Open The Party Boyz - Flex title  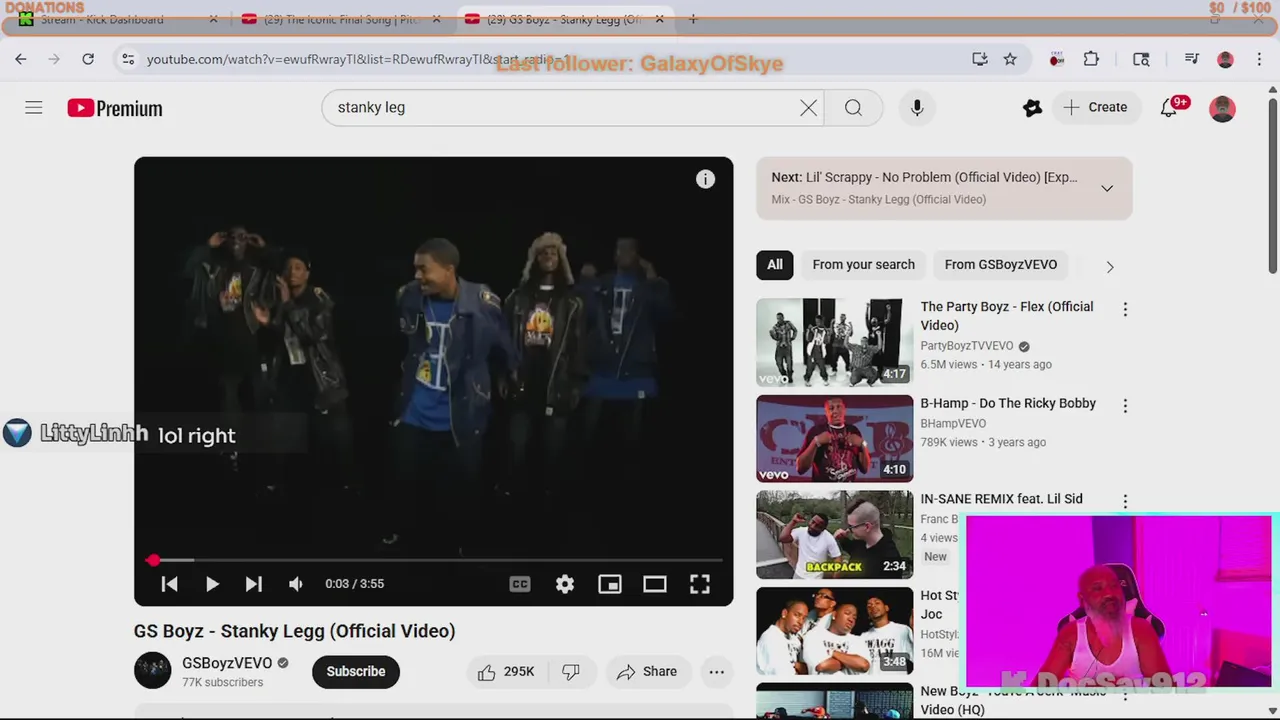click(x=1007, y=316)
